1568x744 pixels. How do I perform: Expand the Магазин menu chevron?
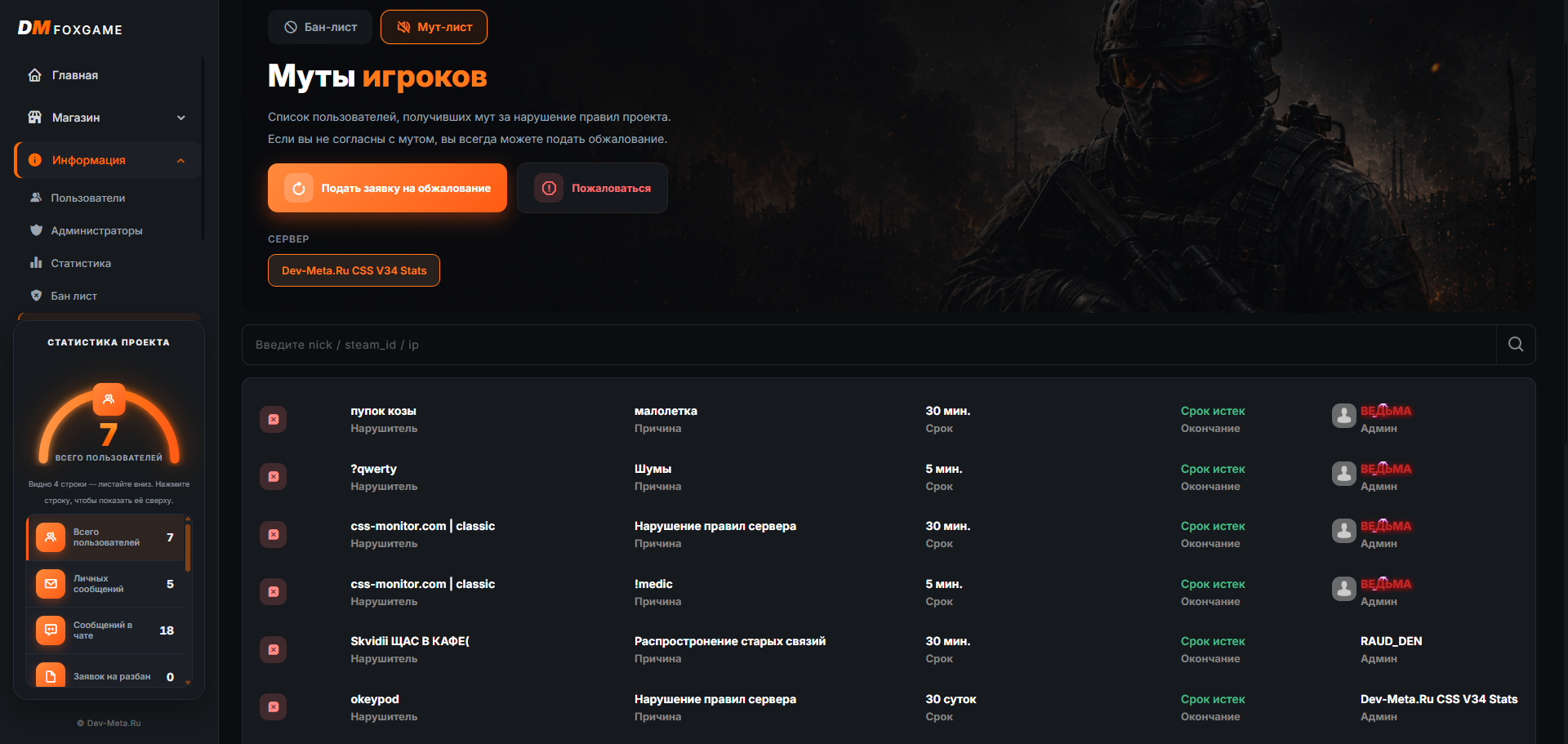(181, 118)
